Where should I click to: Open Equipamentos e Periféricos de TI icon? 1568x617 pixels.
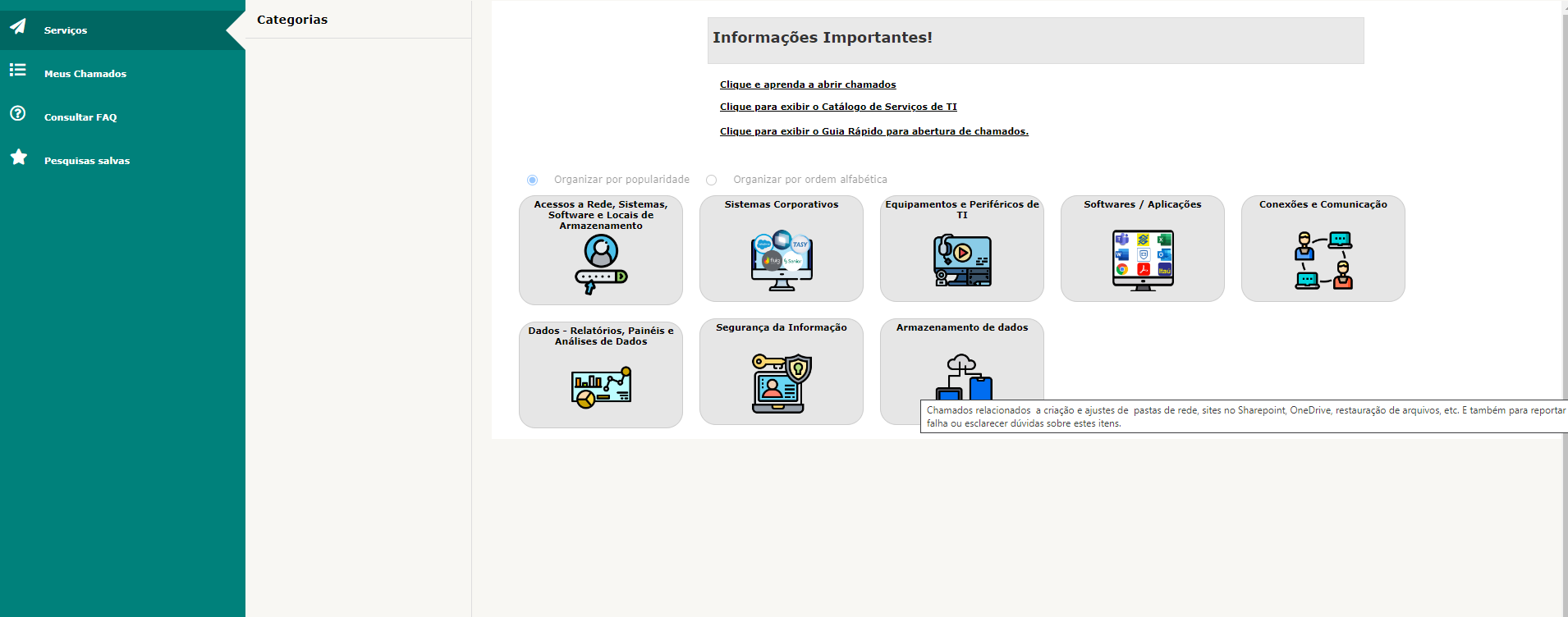point(962,260)
